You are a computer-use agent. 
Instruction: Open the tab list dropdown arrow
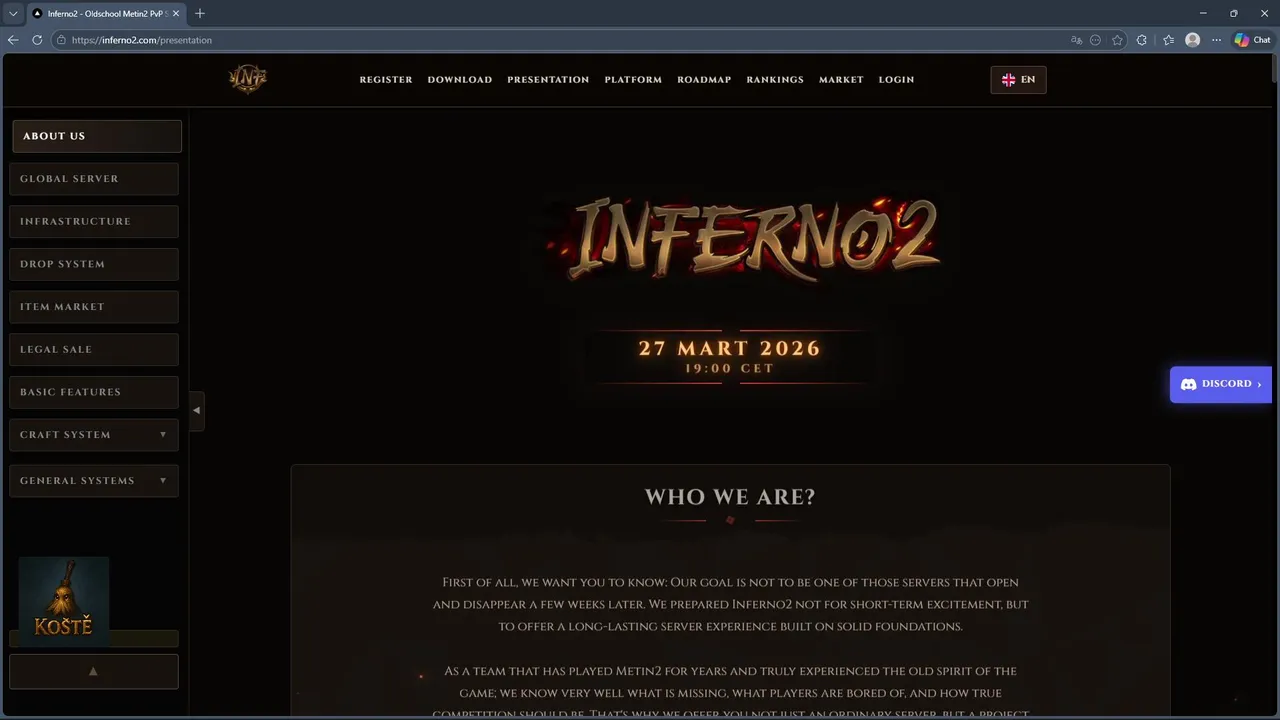[x=13, y=13]
